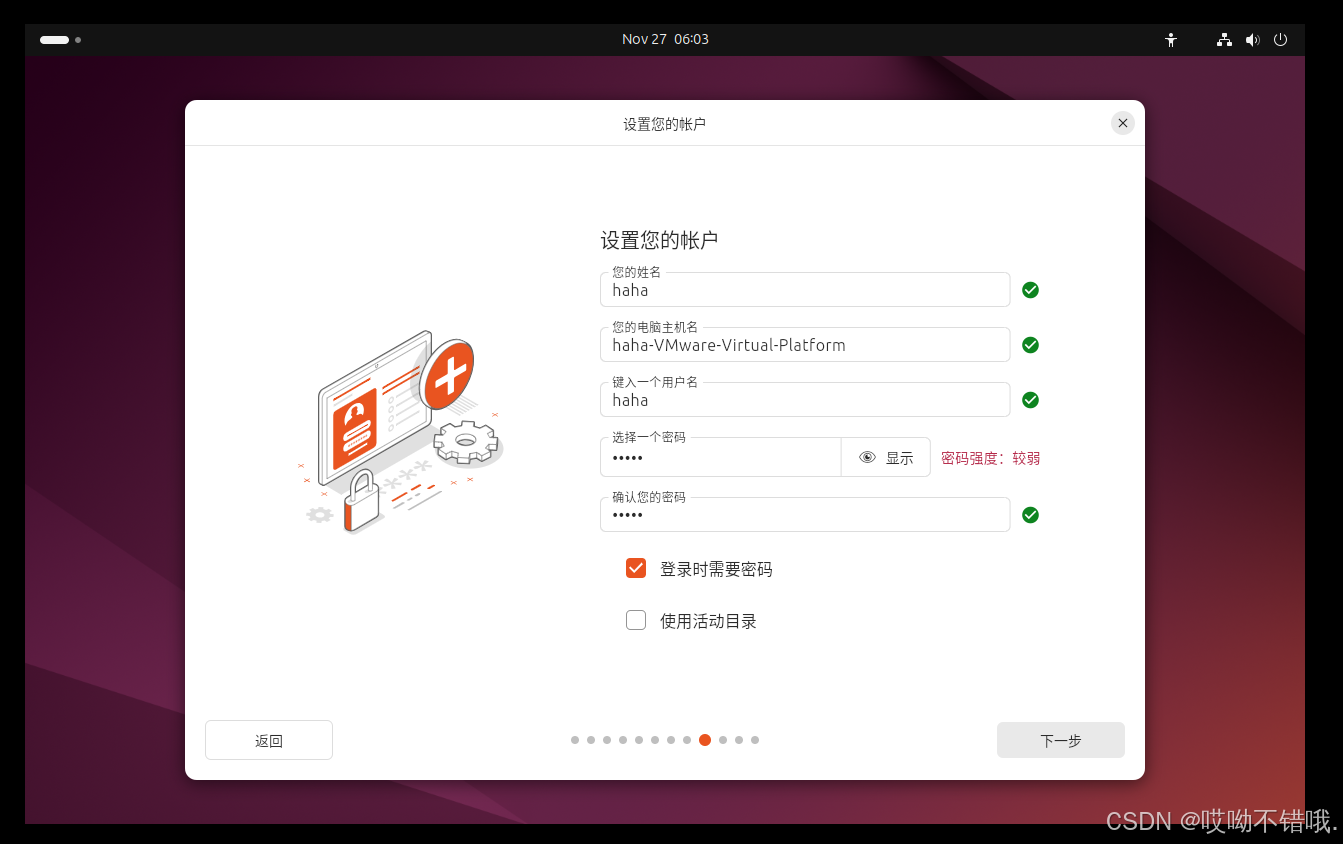Viewport: 1343px width, 844px height.
Task: Open the clock showing Nov 27 06:03
Action: pos(665,39)
